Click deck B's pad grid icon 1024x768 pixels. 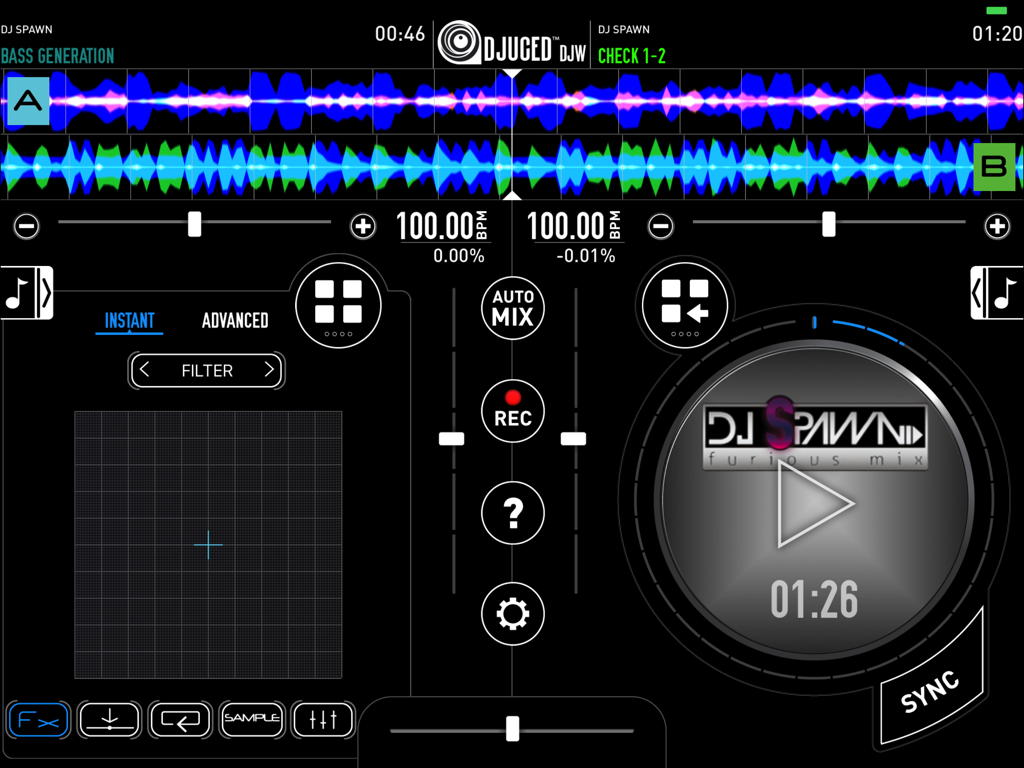685,306
